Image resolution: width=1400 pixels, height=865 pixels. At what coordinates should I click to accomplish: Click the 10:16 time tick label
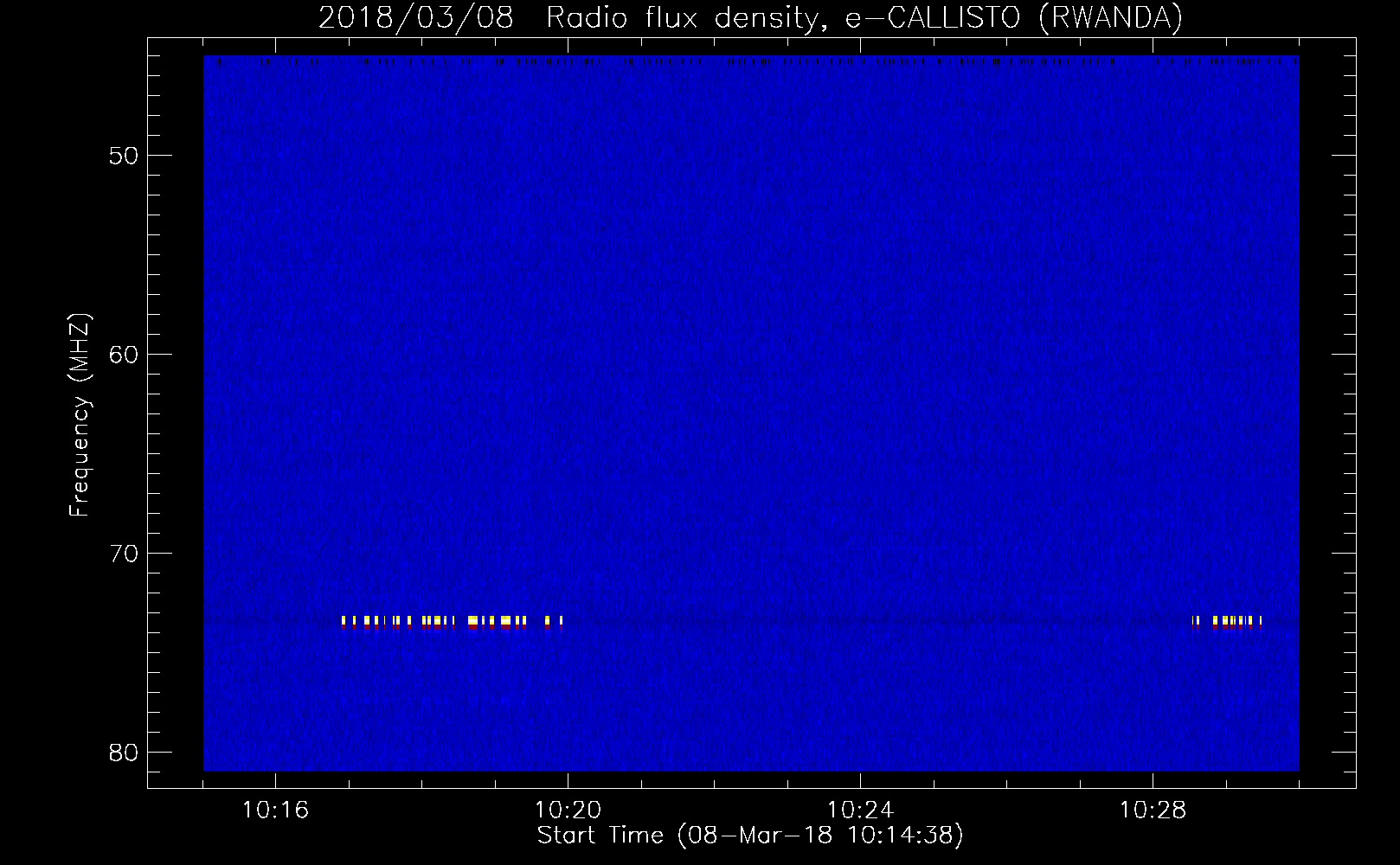pos(275,811)
